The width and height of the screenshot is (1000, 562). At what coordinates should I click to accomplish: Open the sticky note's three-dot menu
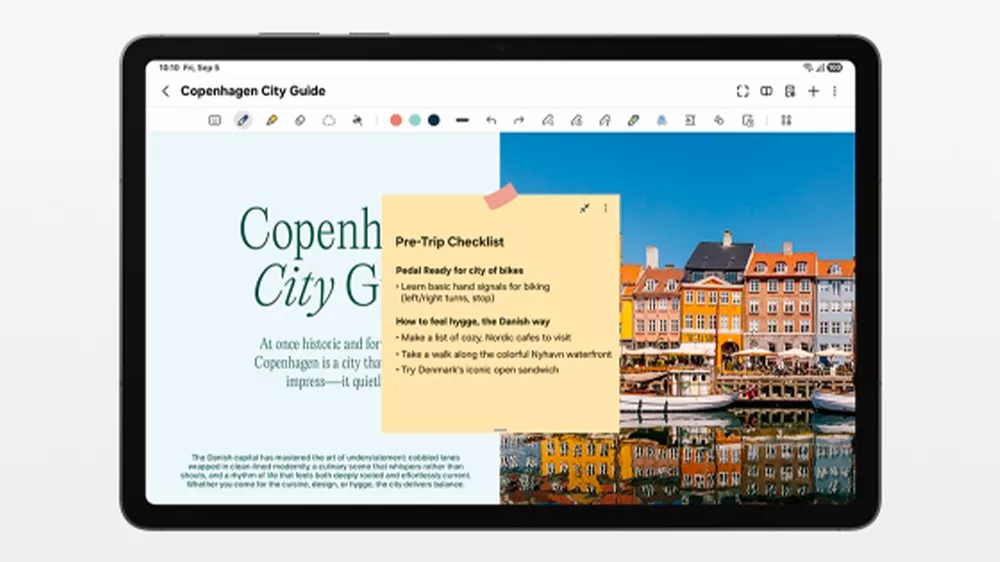coord(605,208)
